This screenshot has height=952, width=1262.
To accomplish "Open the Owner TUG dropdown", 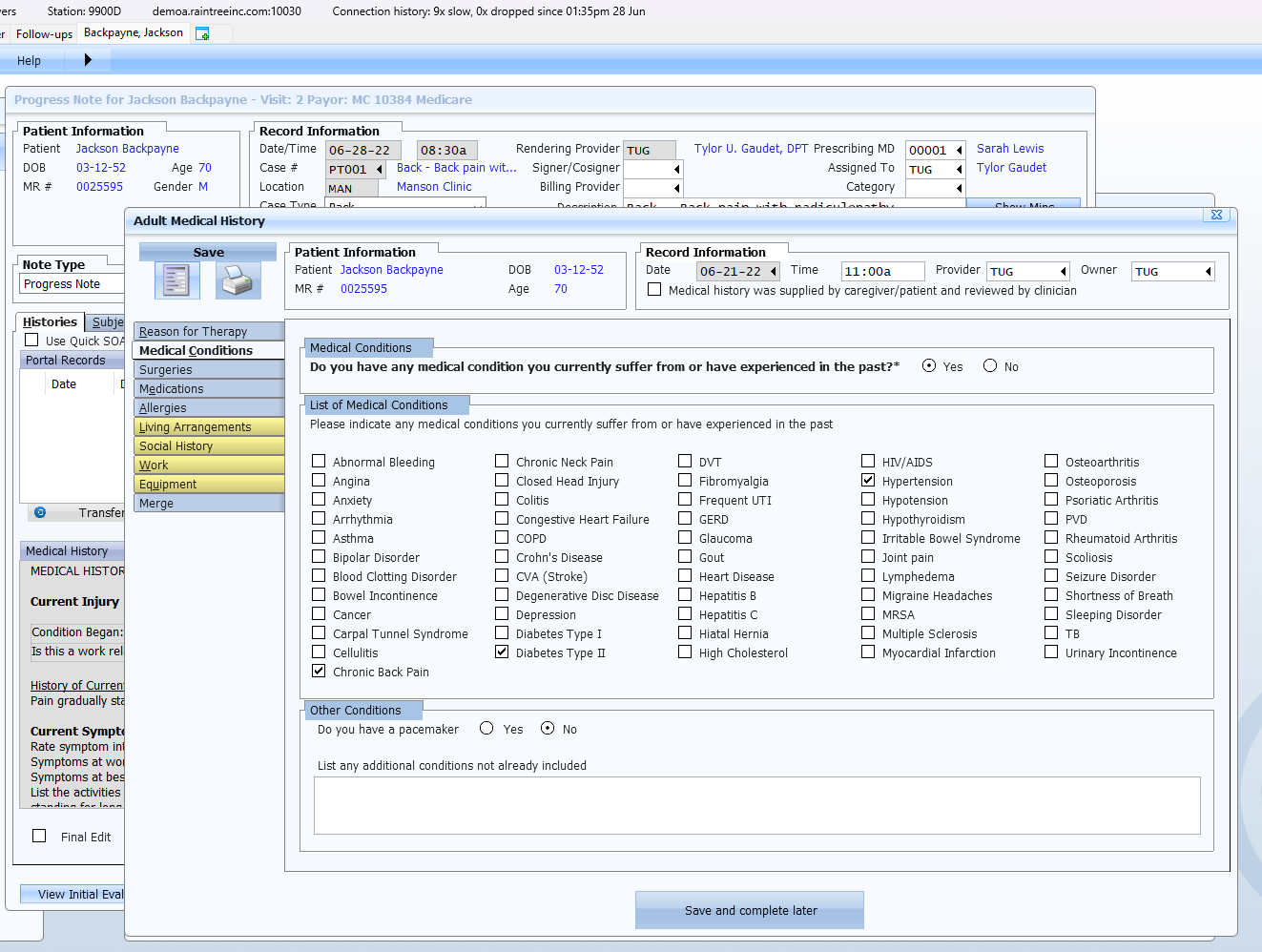I will coord(1209,271).
